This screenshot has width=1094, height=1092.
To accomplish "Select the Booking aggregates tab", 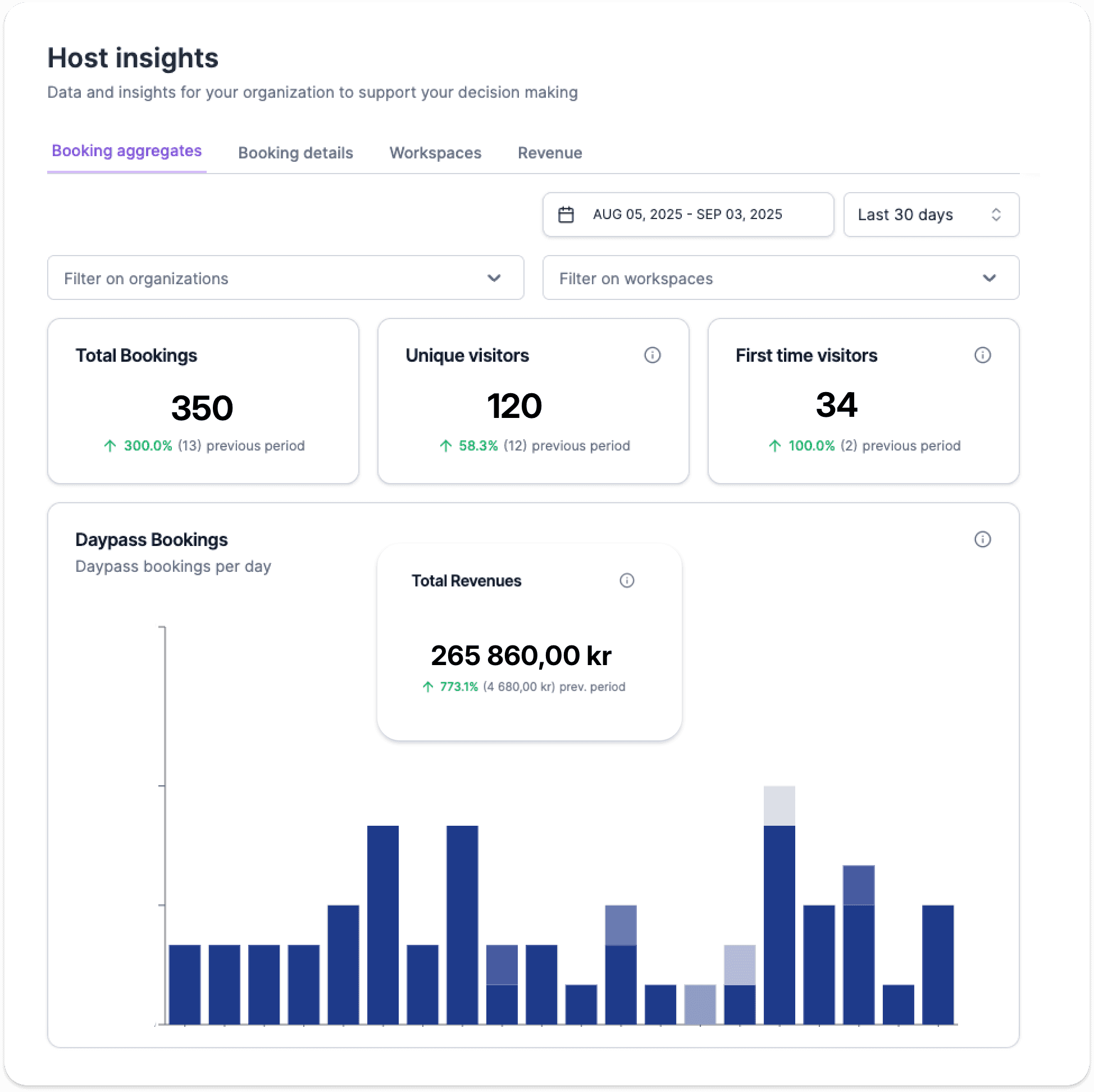I will 126,151.
